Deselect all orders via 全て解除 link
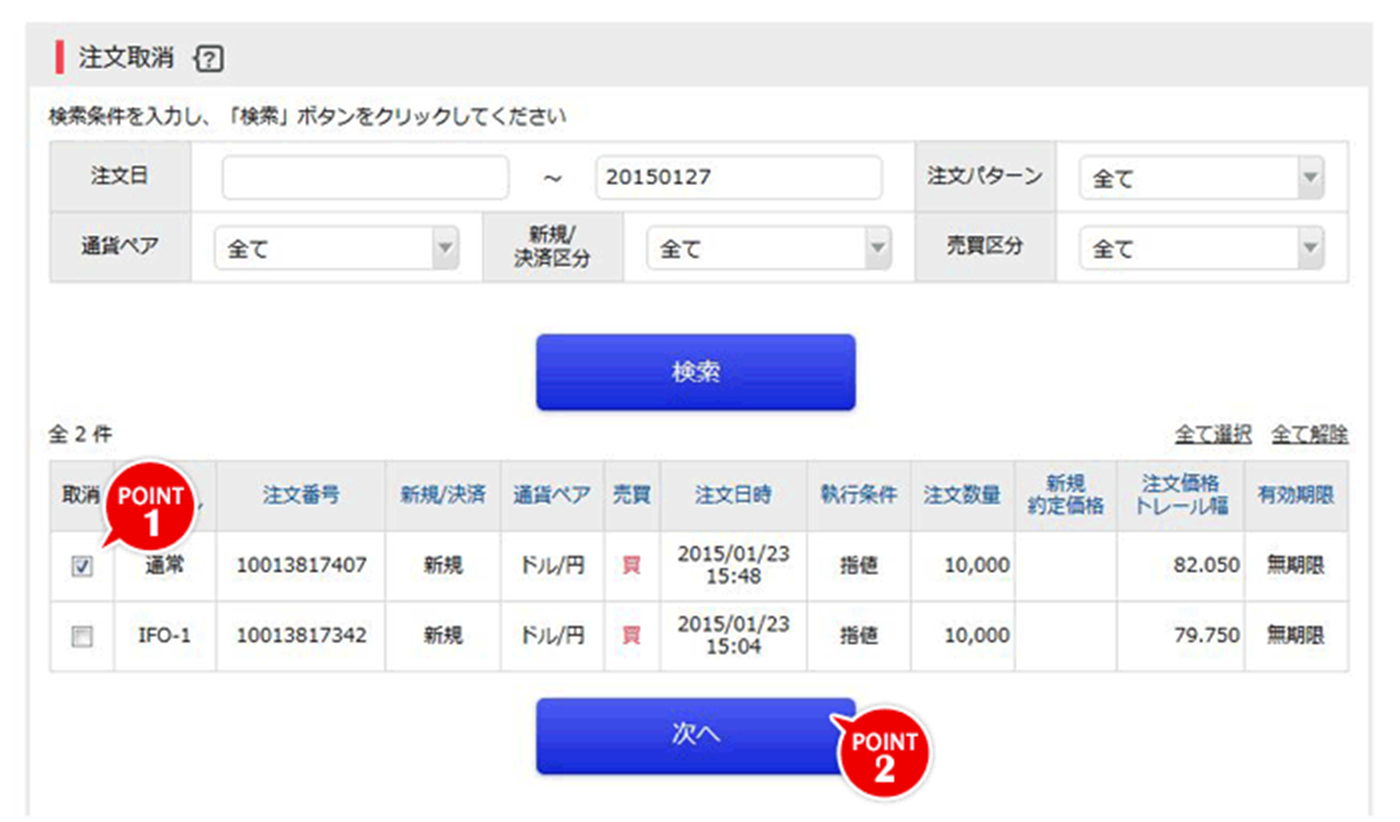Viewport: 1400px width, 822px height. [1308, 434]
